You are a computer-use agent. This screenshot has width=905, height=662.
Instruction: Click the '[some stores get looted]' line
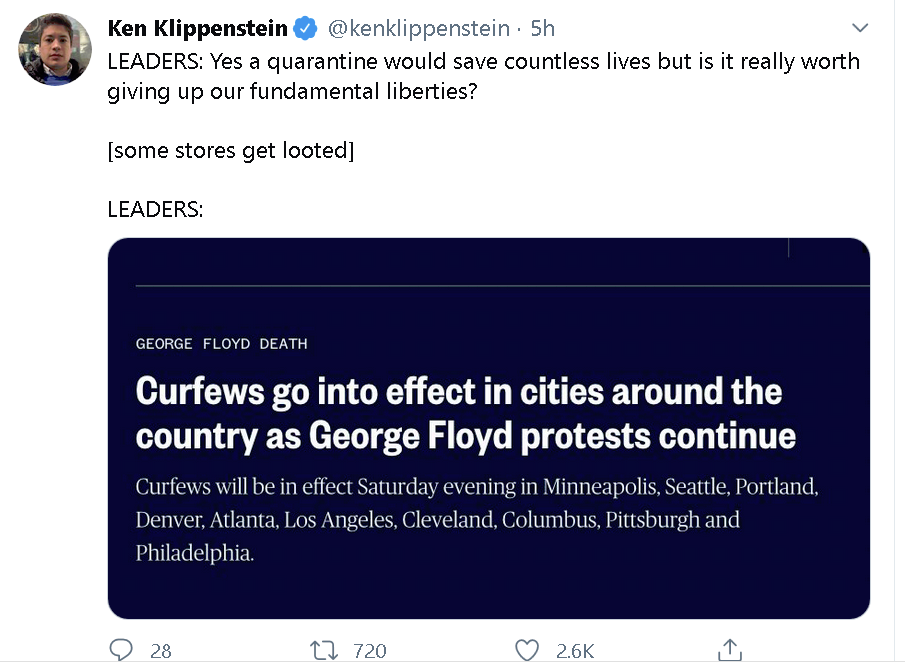pyautogui.click(x=231, y=151)
